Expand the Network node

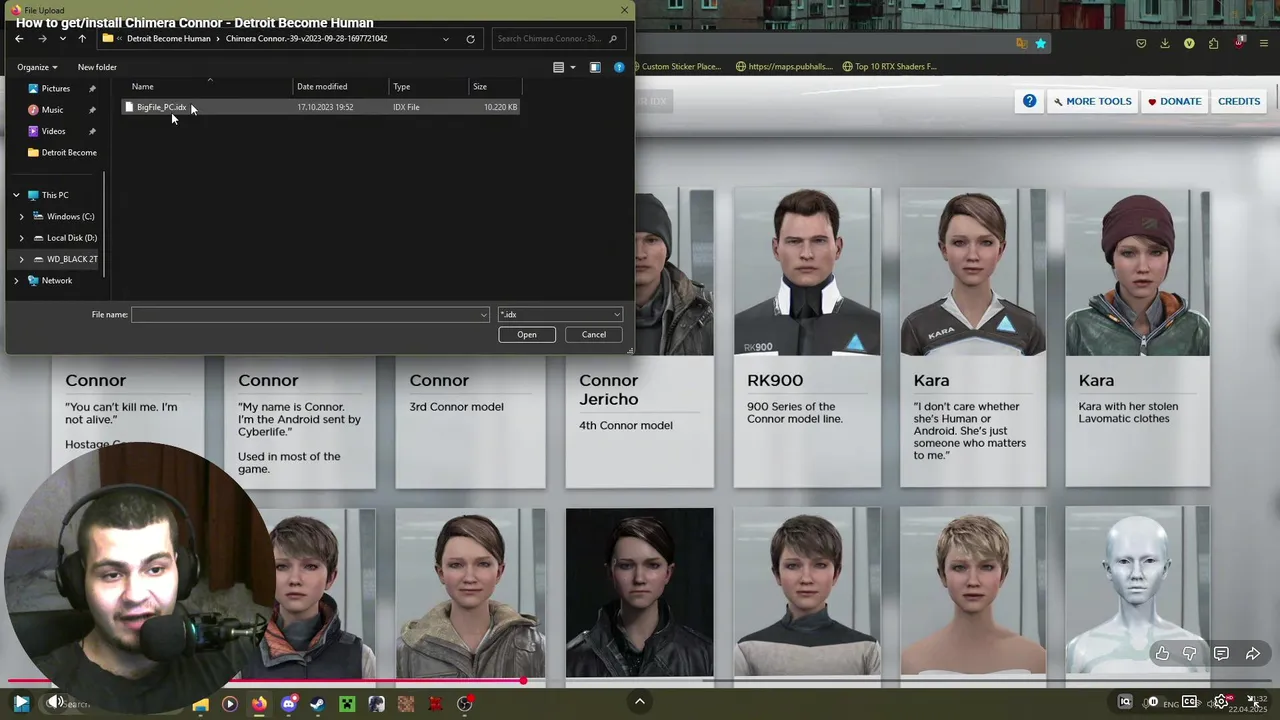click(16, 281)
